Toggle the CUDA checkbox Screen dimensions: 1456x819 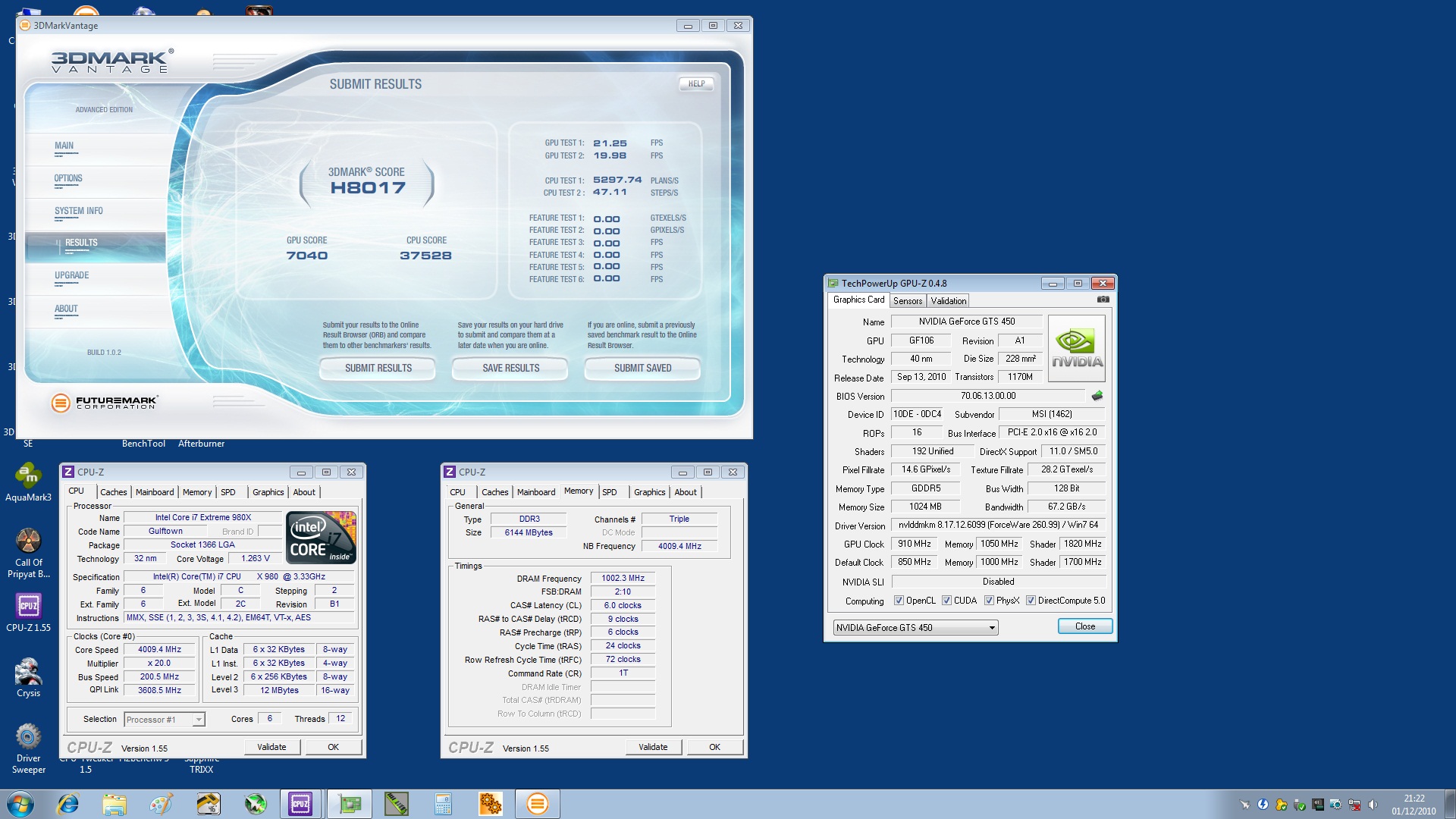[x=946, y=601]
